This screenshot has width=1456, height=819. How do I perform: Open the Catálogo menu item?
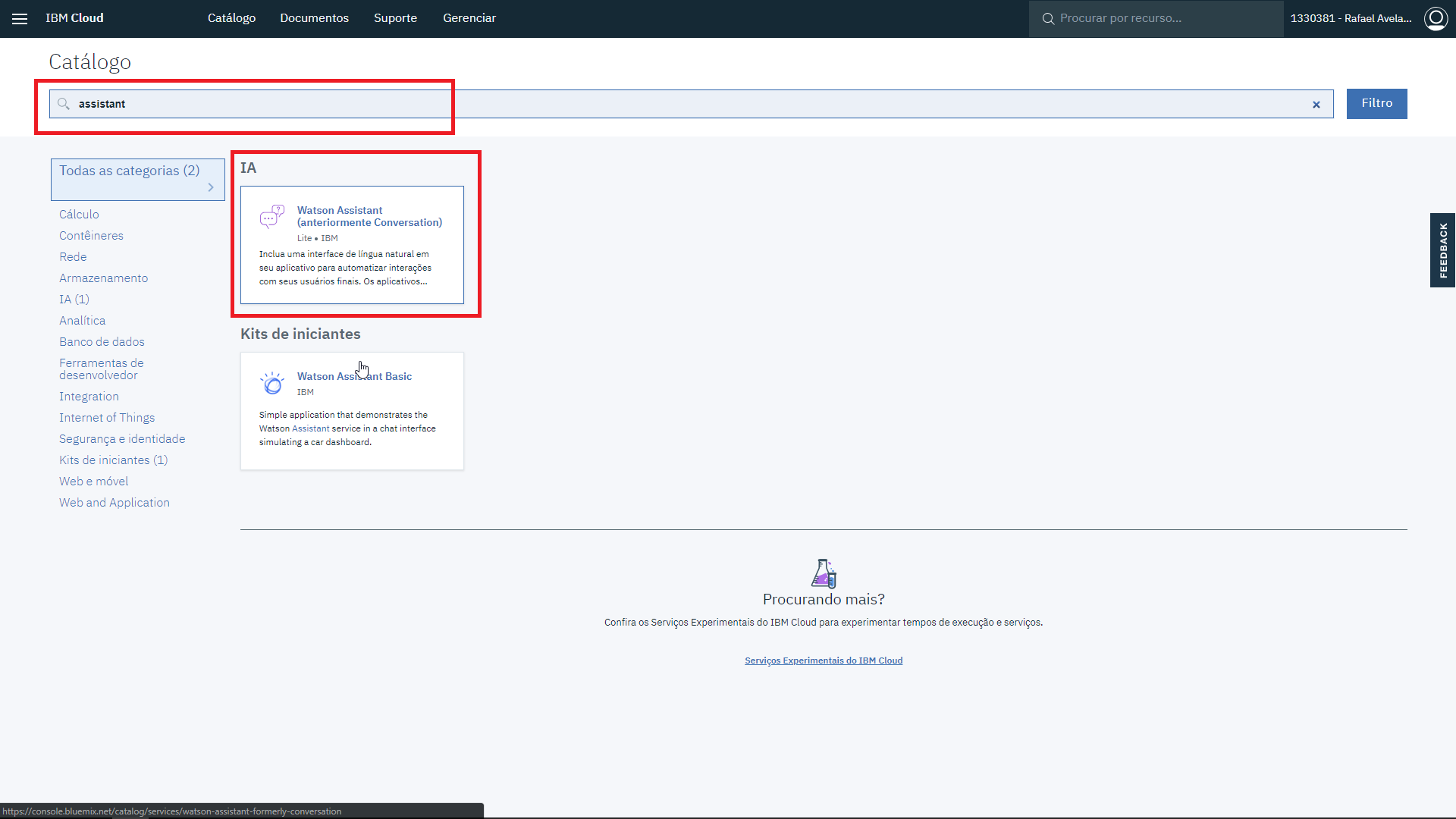[231, 18]
